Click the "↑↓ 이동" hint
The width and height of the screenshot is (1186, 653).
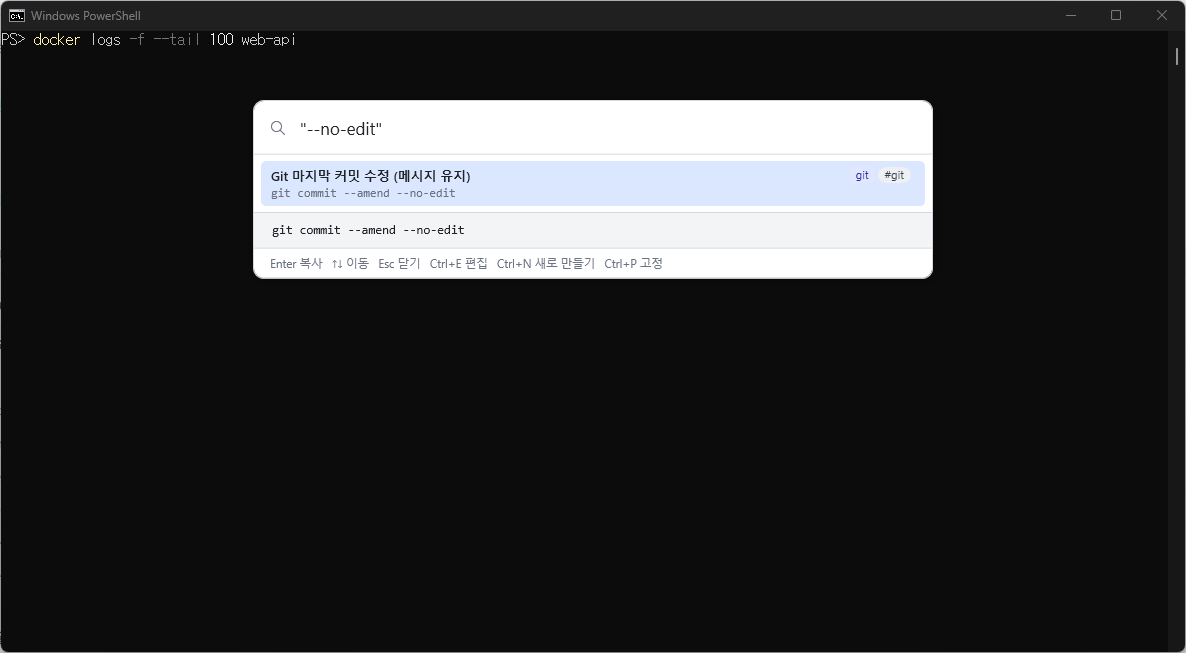pos(349,263)
